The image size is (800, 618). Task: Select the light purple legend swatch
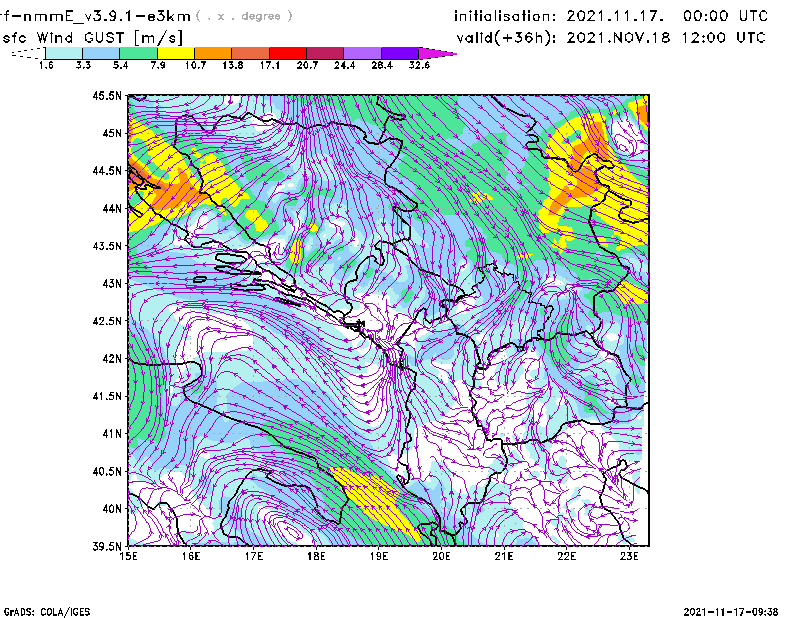tap(362, 53)
